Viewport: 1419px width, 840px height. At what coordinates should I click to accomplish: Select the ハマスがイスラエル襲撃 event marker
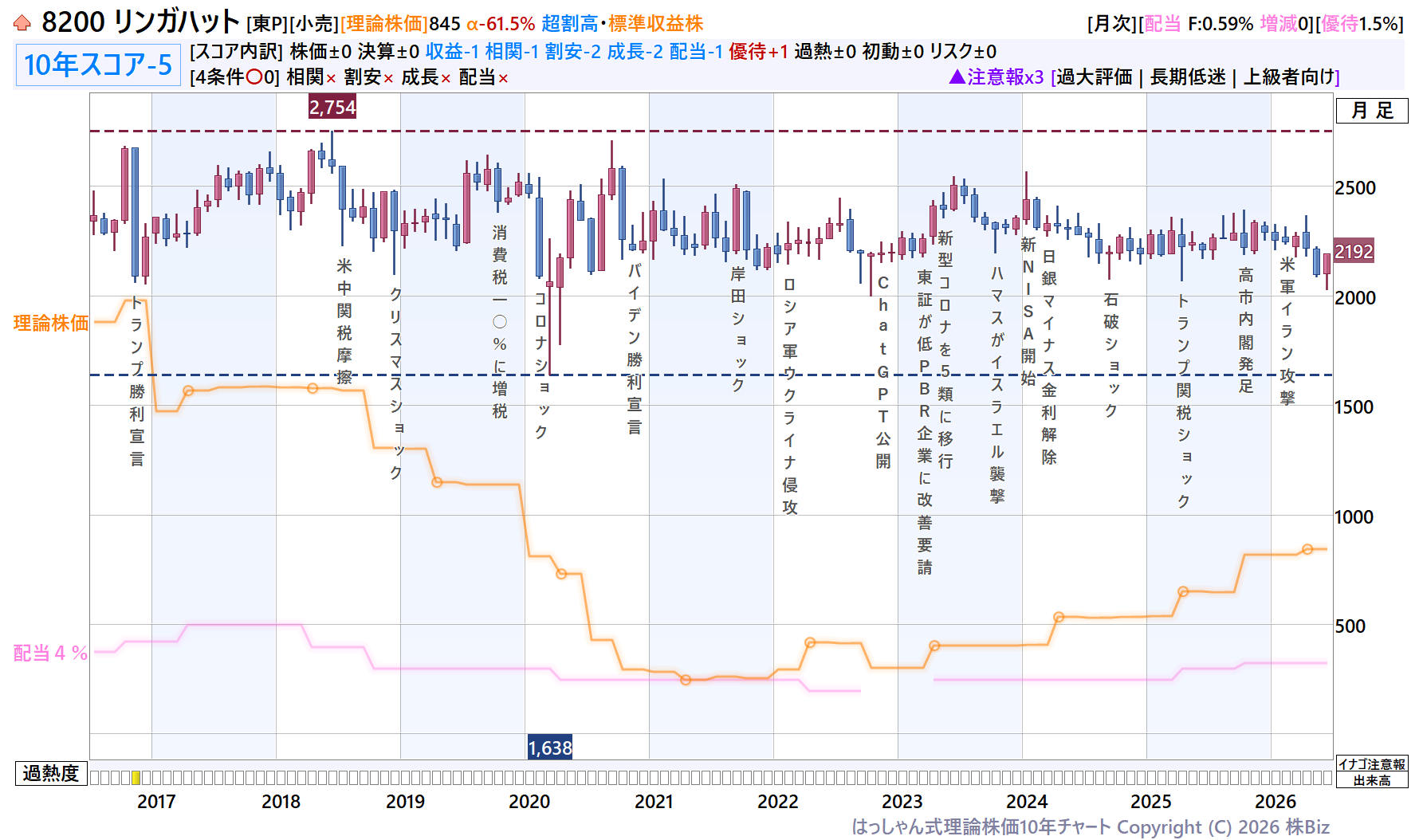(x=997, y=384)
